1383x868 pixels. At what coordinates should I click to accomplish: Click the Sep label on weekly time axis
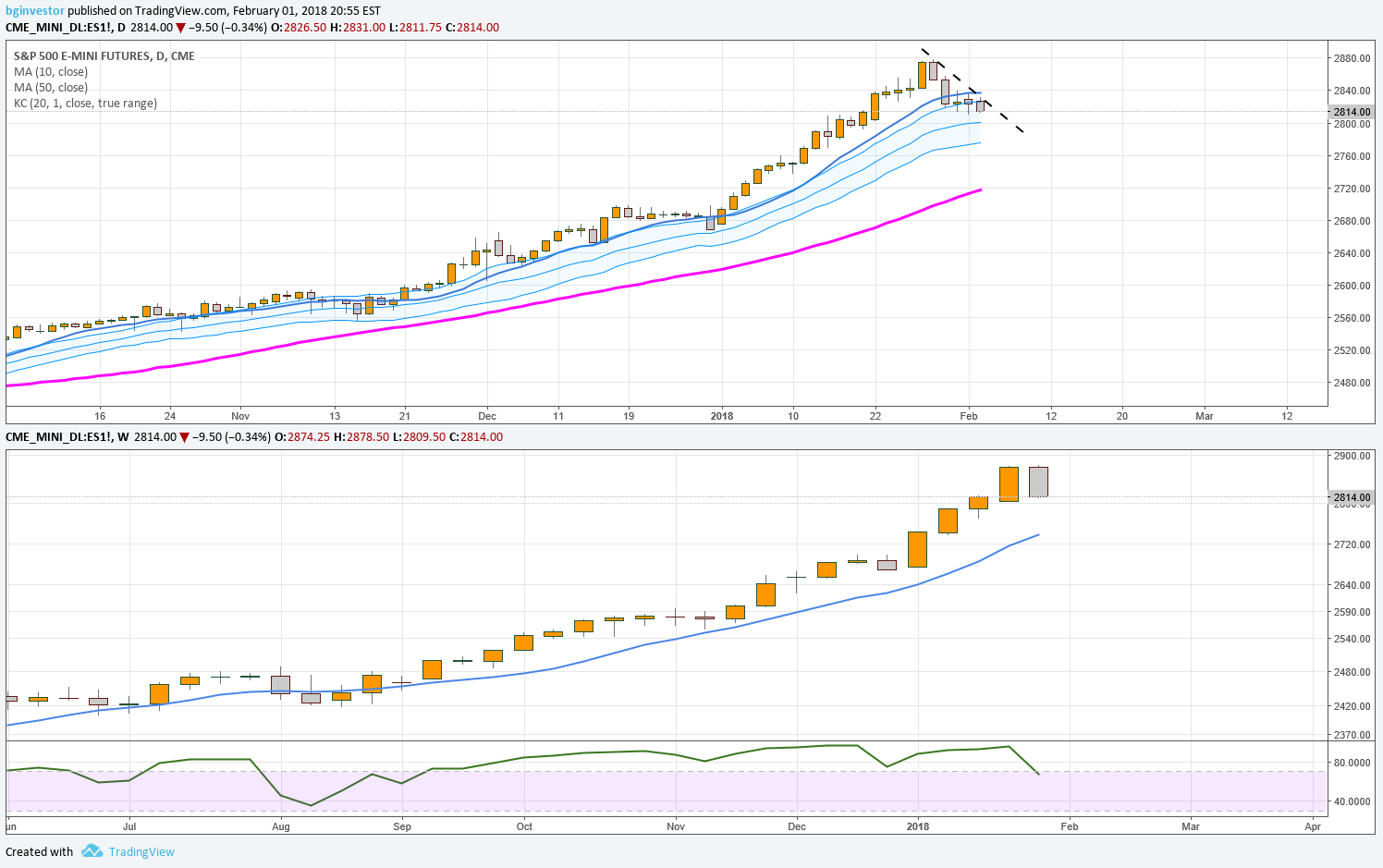pos(402,826)
